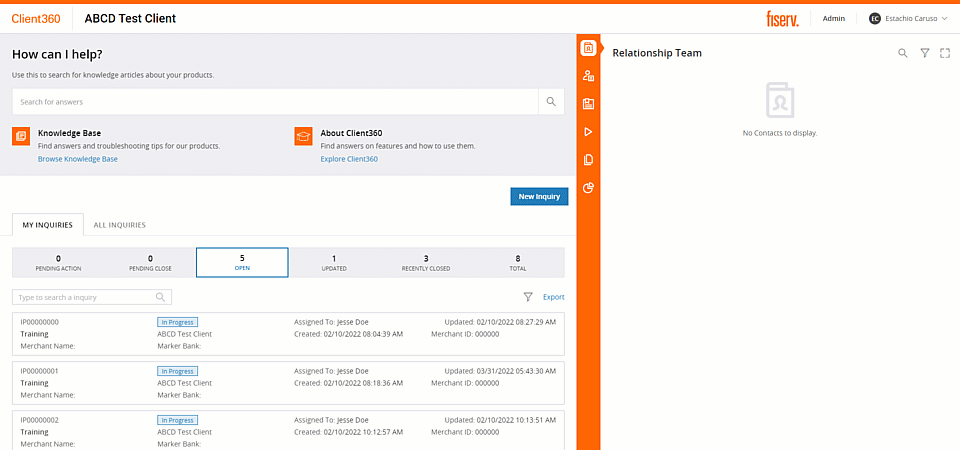Filter the Relationship Team panel
The height and width of the screenshot is (450, 960).
(x=925, y=53)
